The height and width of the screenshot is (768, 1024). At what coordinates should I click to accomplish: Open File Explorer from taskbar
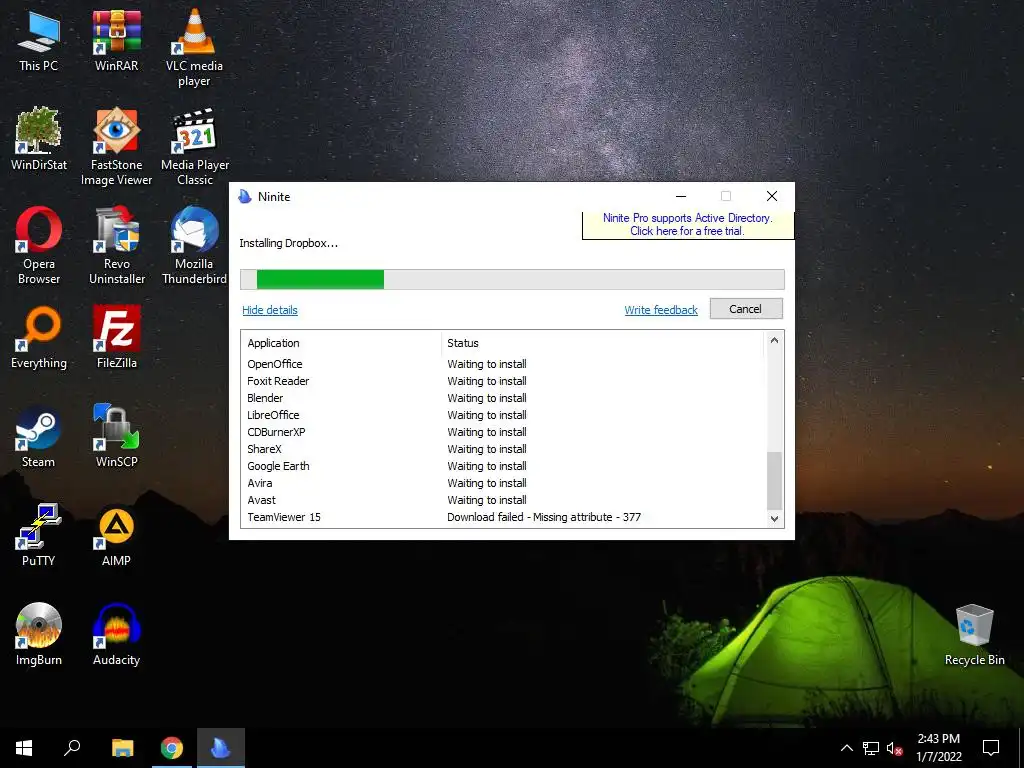click(x=122, y=748)
